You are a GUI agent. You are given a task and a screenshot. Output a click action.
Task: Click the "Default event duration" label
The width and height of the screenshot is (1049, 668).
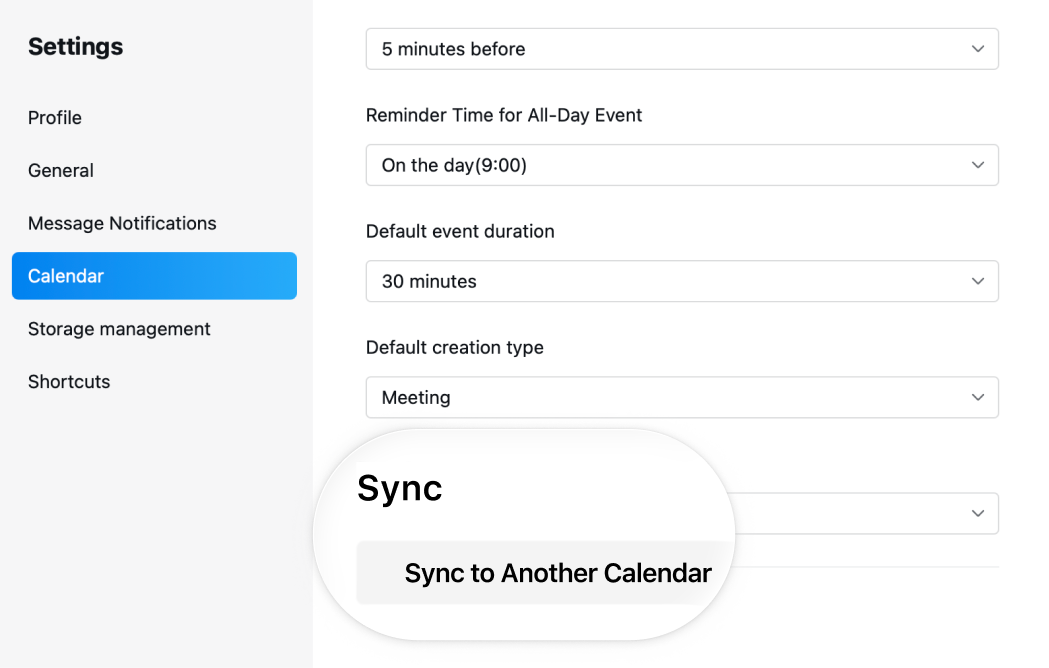pyautogui.click(x=460, y=231)
